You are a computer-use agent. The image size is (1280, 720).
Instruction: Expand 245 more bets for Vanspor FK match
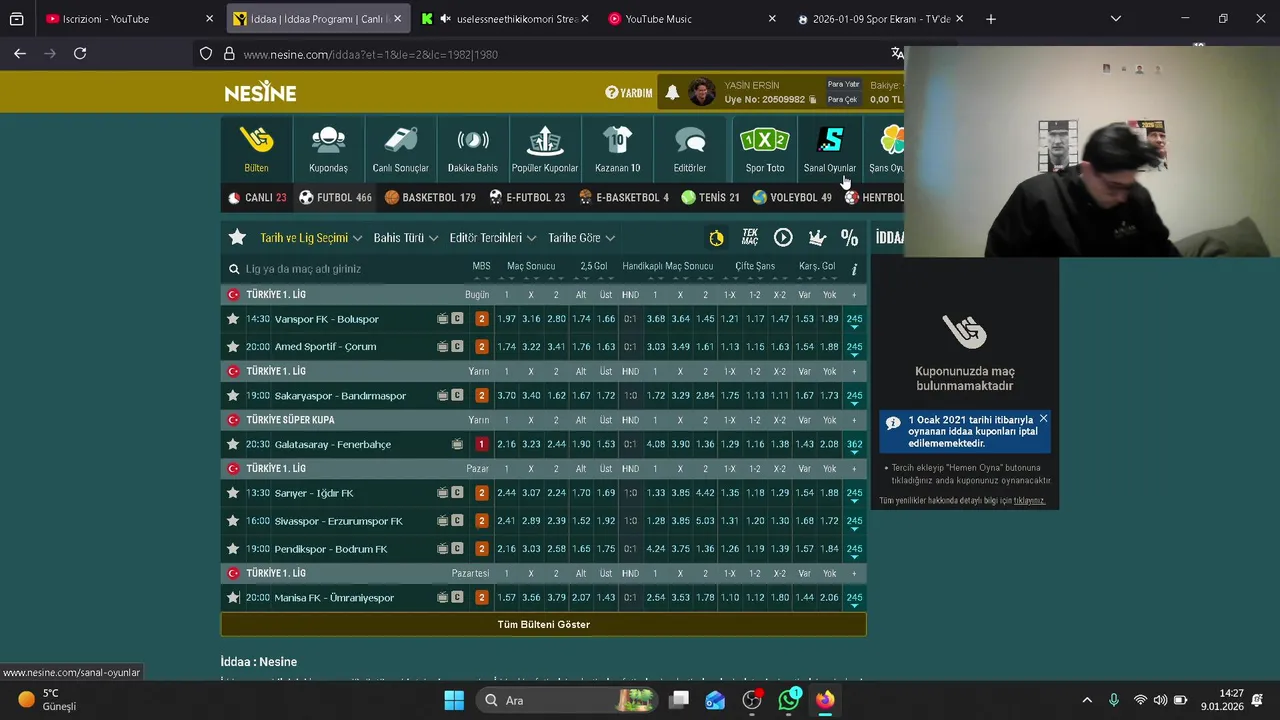(854, 320)
